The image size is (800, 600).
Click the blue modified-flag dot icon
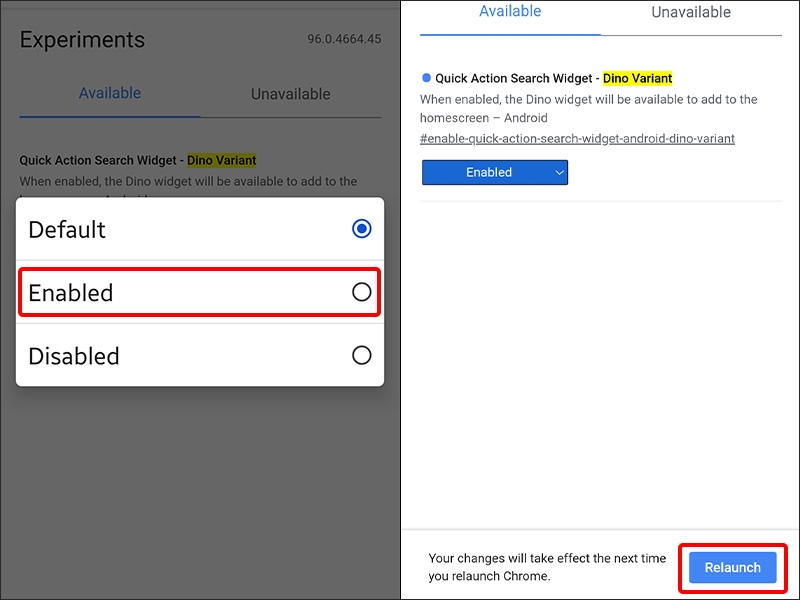click(427, 78)
